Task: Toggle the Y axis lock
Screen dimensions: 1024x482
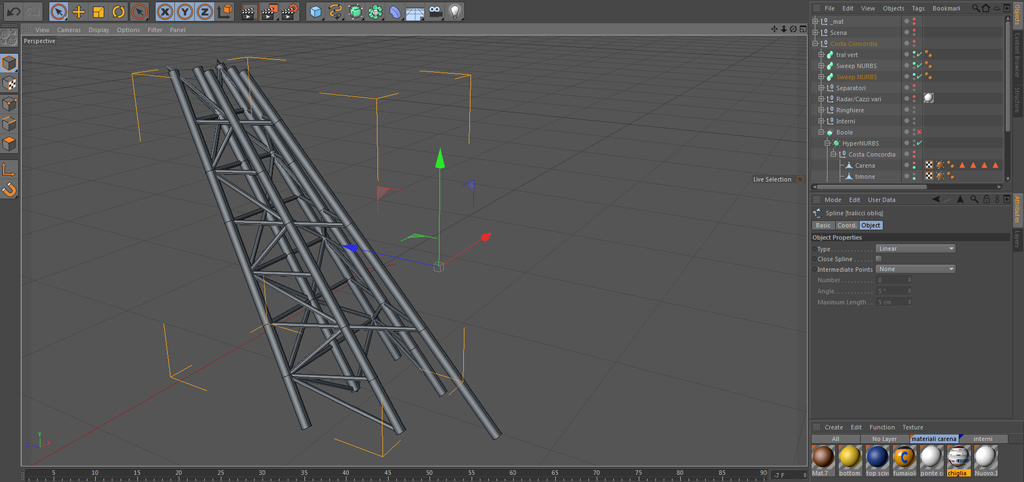Action: click(185, 11)
